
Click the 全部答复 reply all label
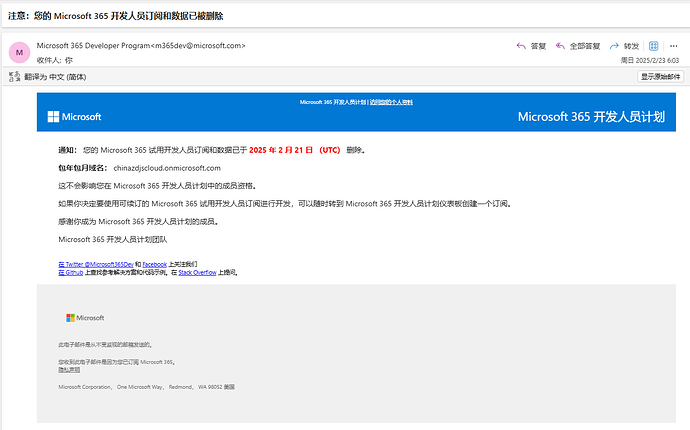tap(585, 46)
